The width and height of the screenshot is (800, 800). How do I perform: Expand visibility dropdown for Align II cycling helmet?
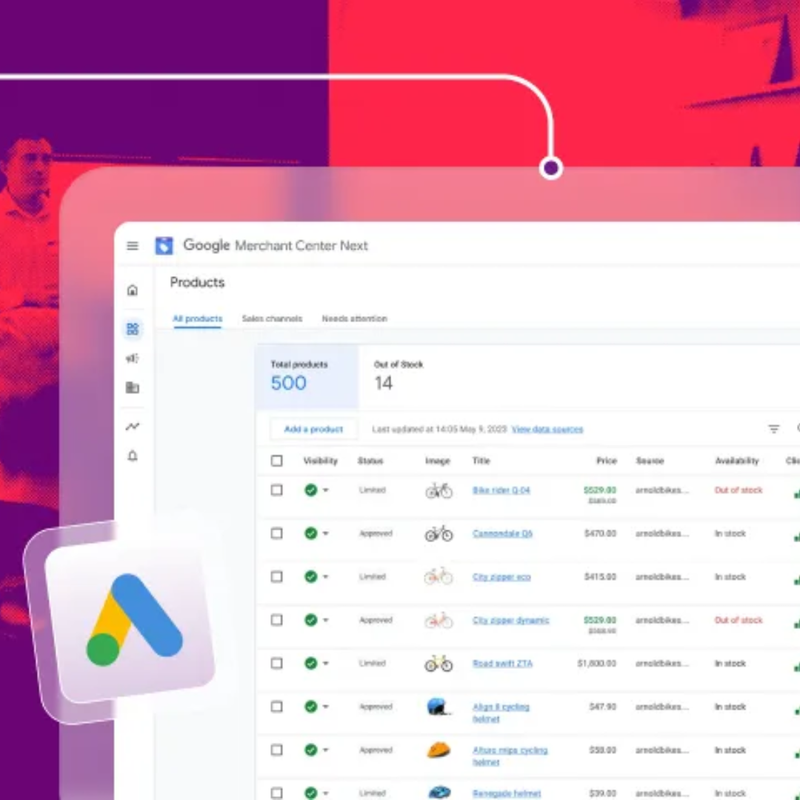click(x=326, y=707)
